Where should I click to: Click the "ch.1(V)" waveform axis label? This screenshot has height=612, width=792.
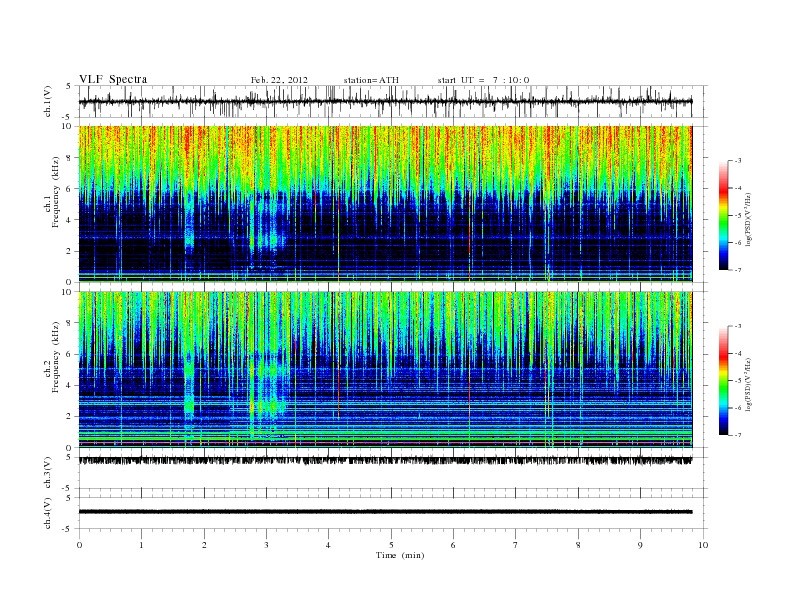pyautogui.click(x=48, y=101)
